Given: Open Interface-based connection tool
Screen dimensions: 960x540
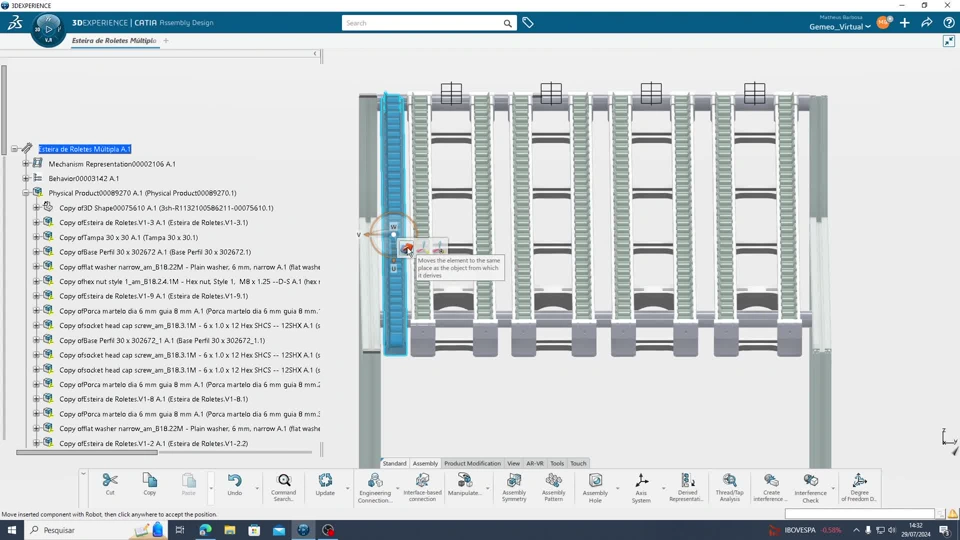Looking at the screenshot, I should [422, 487].
